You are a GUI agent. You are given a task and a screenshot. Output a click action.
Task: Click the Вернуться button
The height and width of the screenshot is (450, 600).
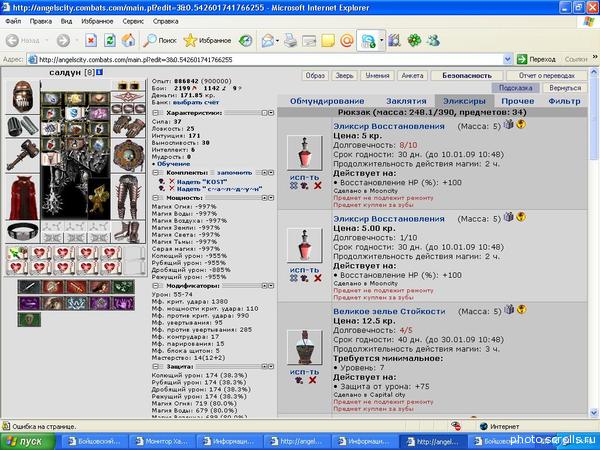(565, 88)
